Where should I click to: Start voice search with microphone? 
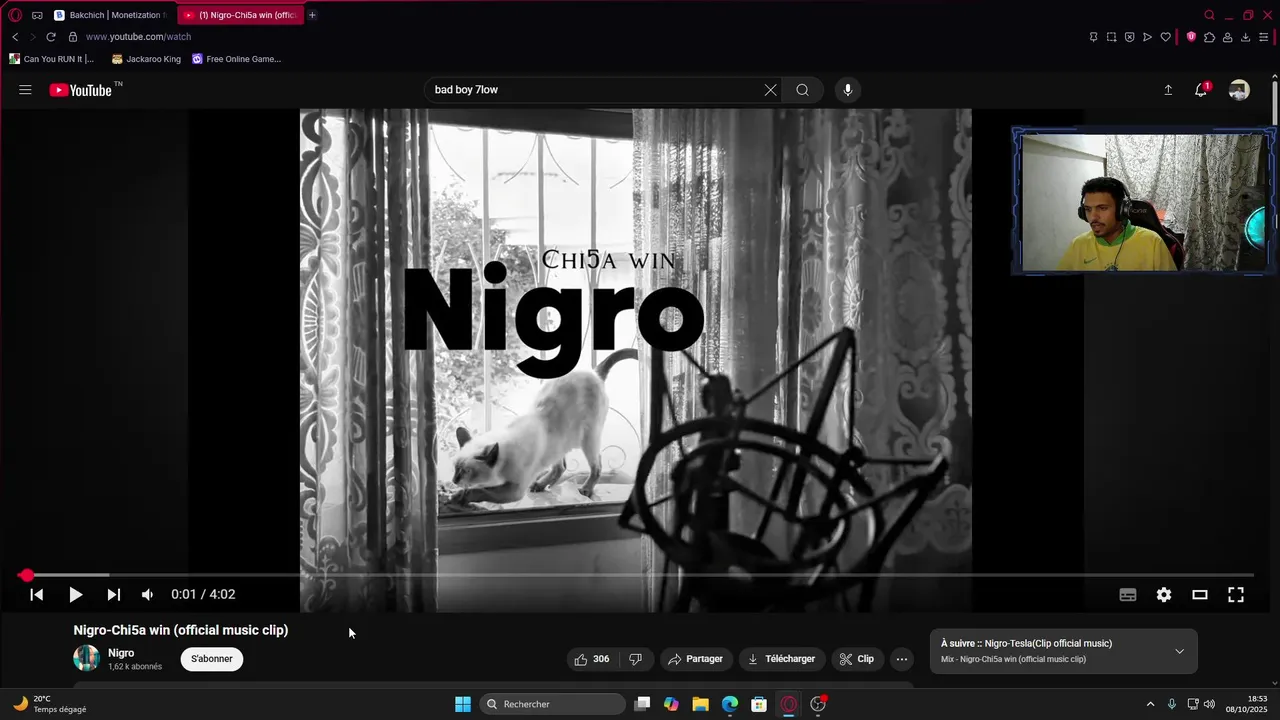847,90
